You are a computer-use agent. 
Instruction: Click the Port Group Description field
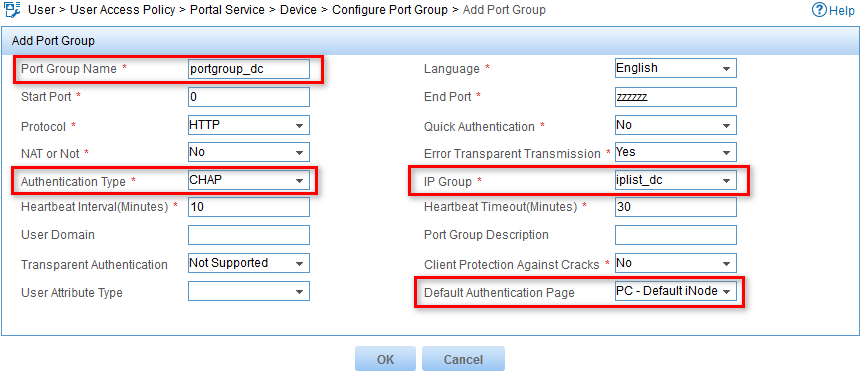675,235
